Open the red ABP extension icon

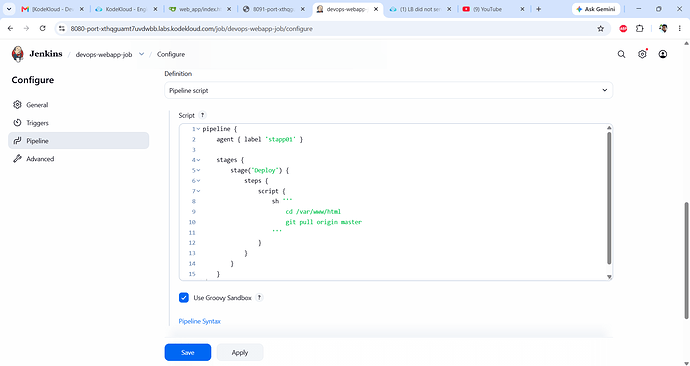click(623, 29)
